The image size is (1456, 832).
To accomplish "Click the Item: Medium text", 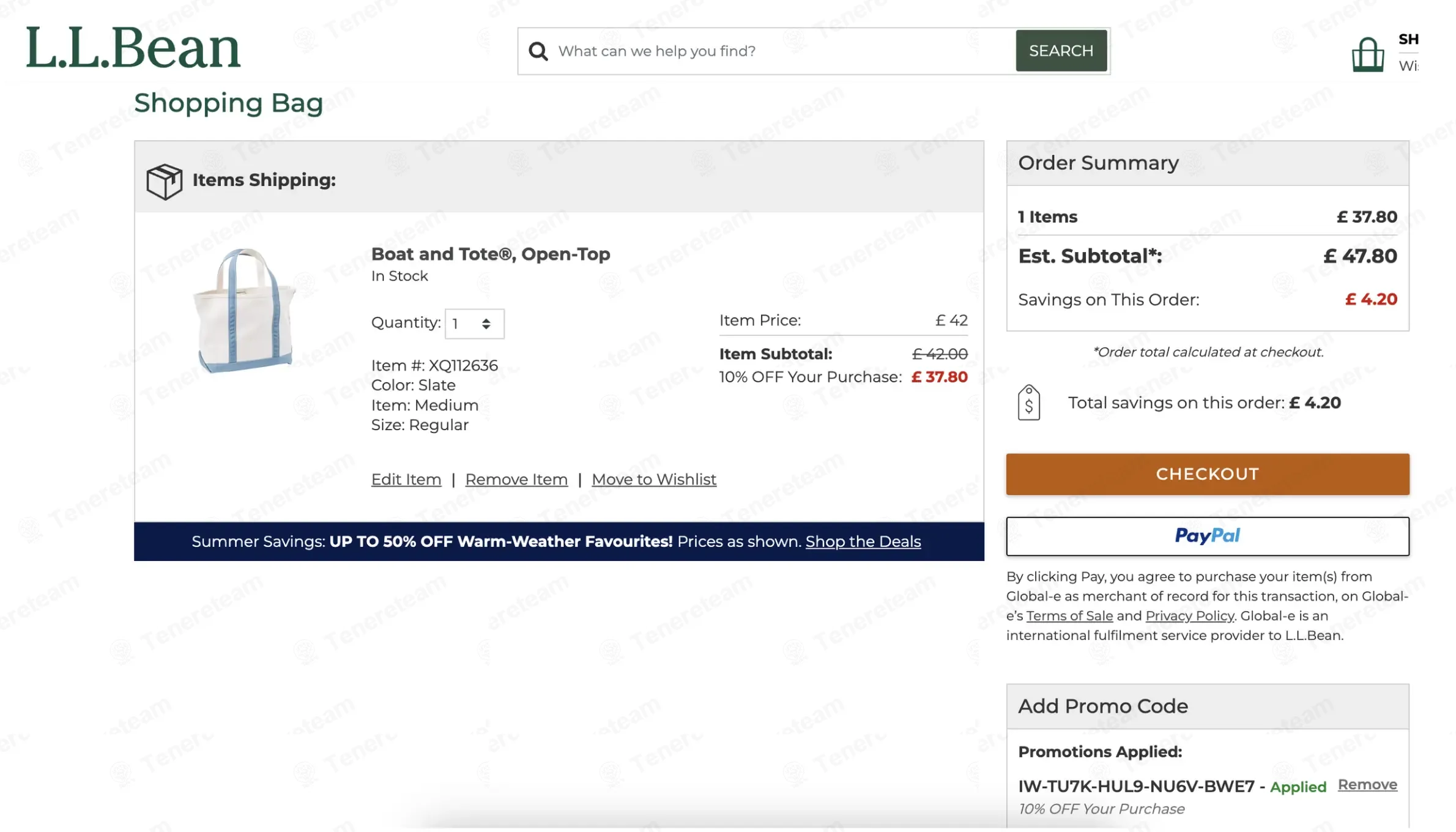I will 425,406.
